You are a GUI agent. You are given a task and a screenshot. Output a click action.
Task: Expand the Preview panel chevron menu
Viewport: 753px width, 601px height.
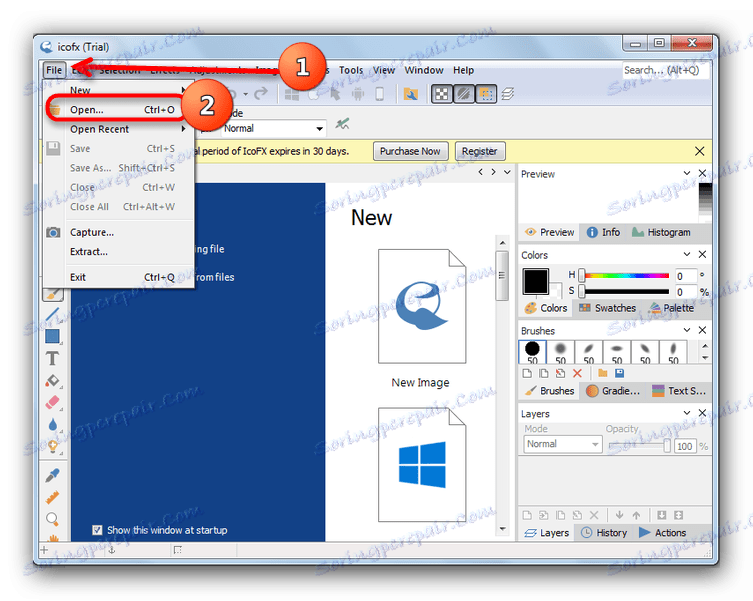coord(687,173)
